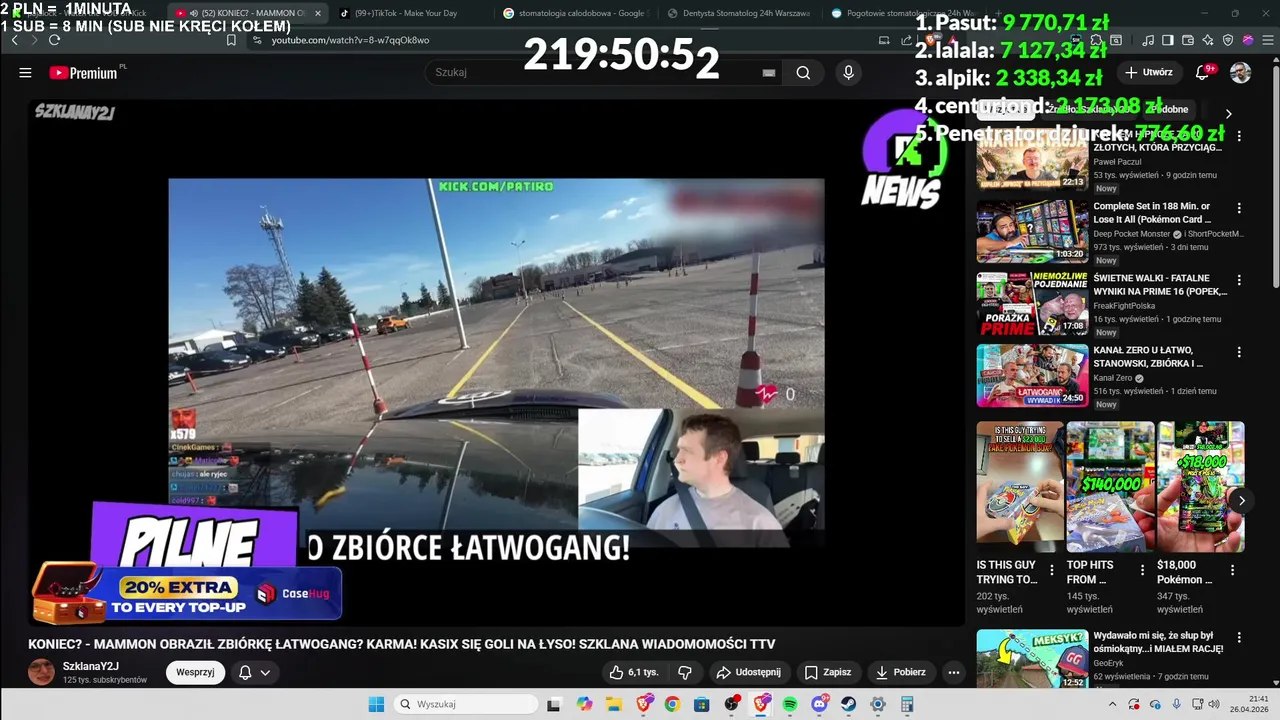Like the video with 6,1 tys. likes

click(x=634, y=672)
